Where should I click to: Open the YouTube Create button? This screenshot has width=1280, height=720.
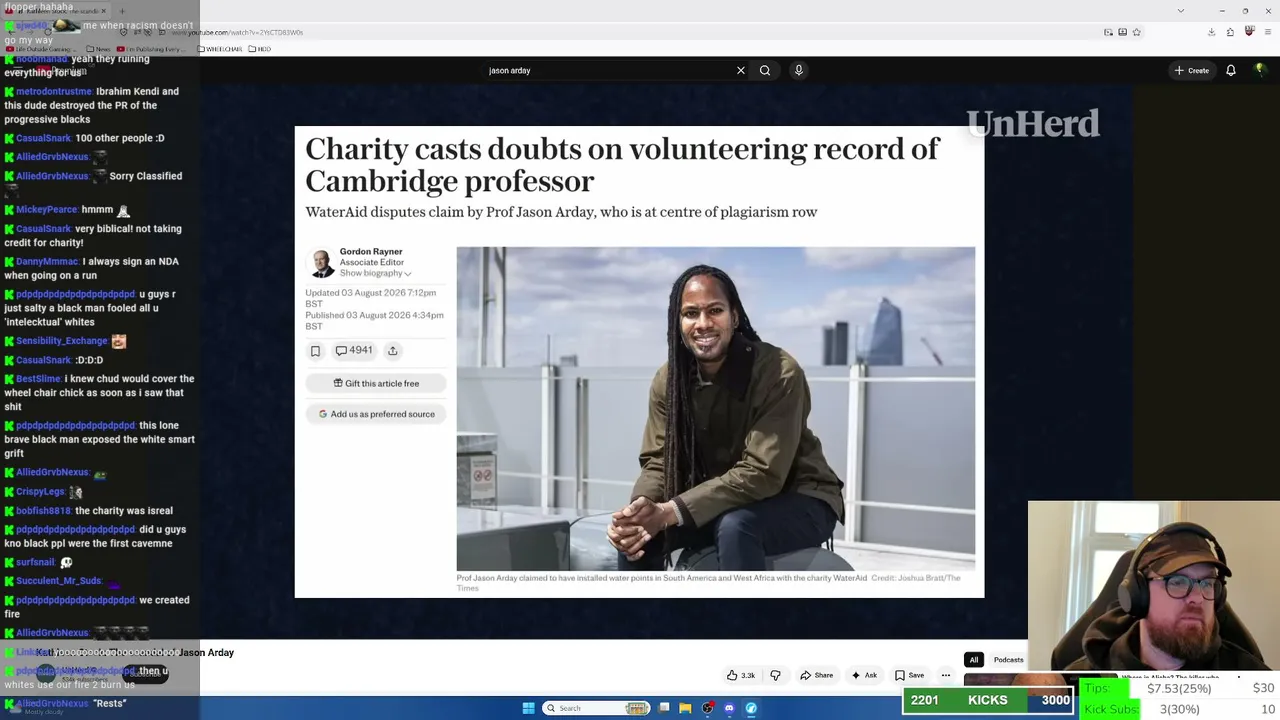(x=1192, y=70)
